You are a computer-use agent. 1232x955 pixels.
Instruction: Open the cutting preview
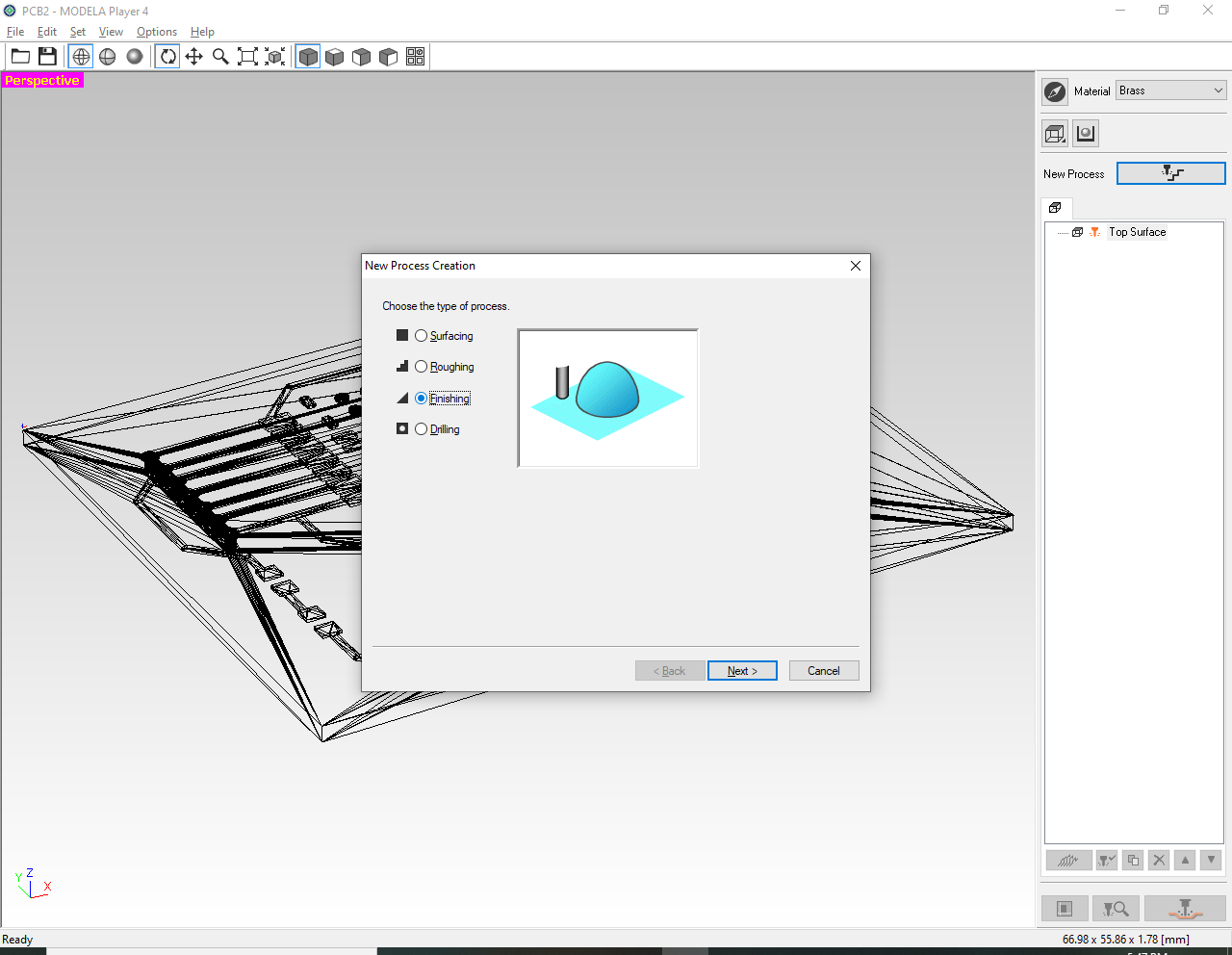tap(1116, 908)
